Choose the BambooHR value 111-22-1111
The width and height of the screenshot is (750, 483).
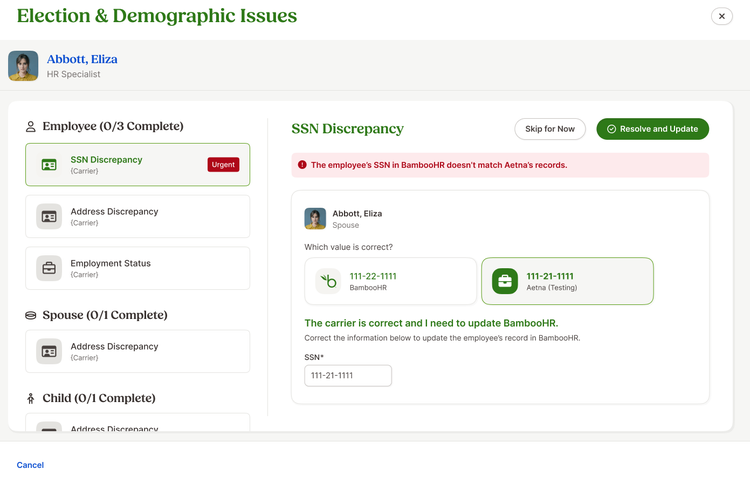390,281
